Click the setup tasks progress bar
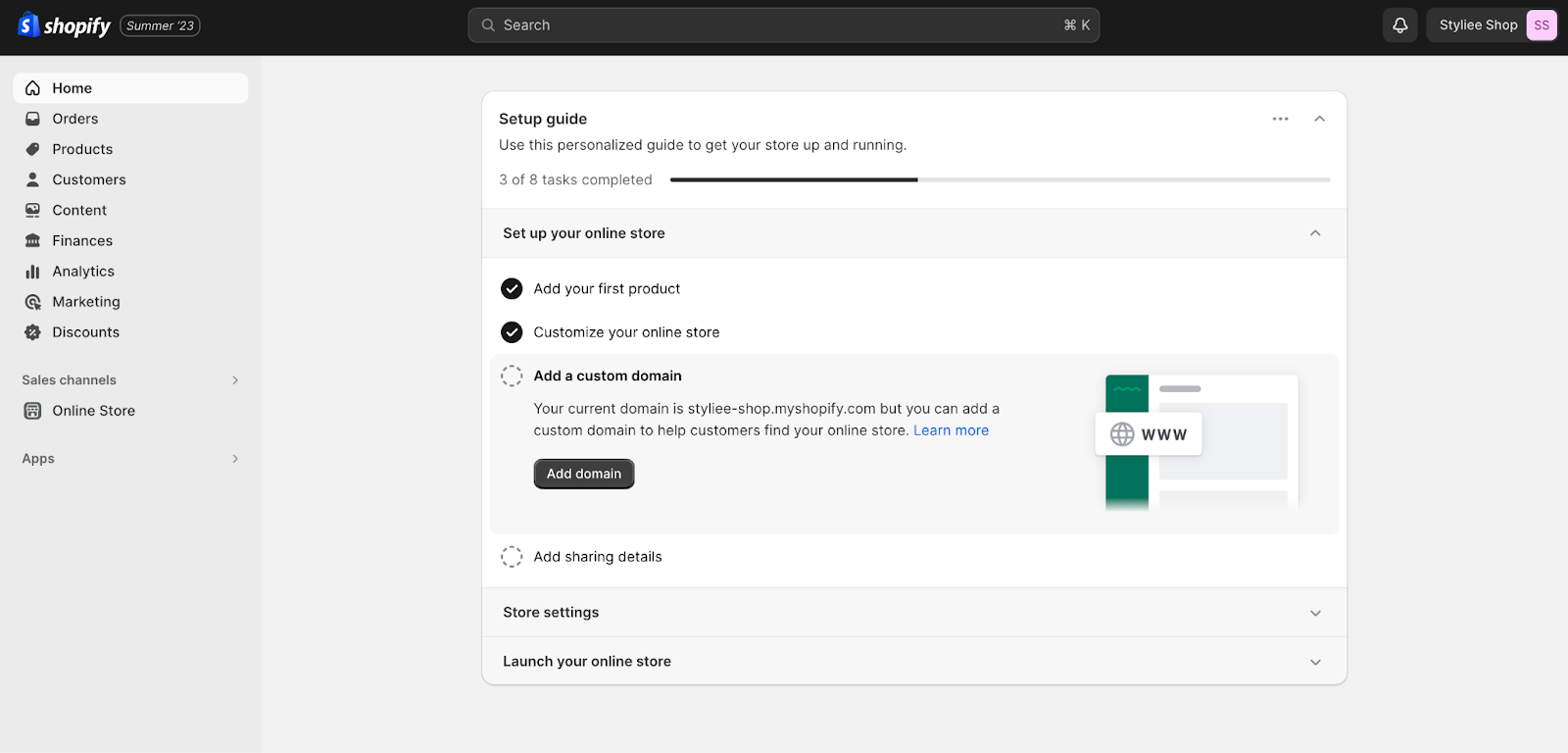Screen dimensions: 1568x753 [1000, 180]
